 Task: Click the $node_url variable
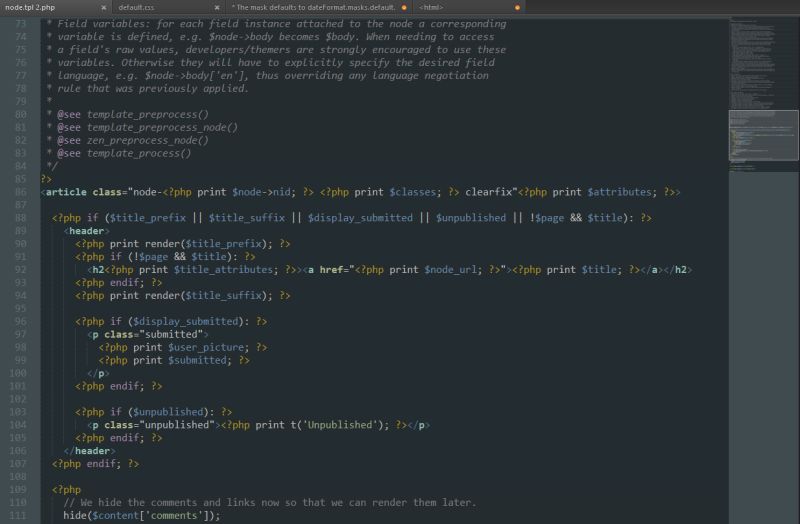click(453, 269)
